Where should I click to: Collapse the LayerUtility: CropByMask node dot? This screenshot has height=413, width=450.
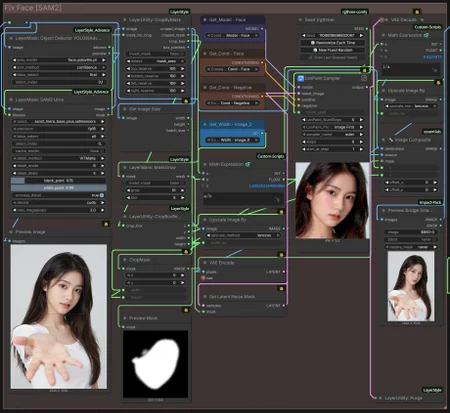click(x=125, y=20)
